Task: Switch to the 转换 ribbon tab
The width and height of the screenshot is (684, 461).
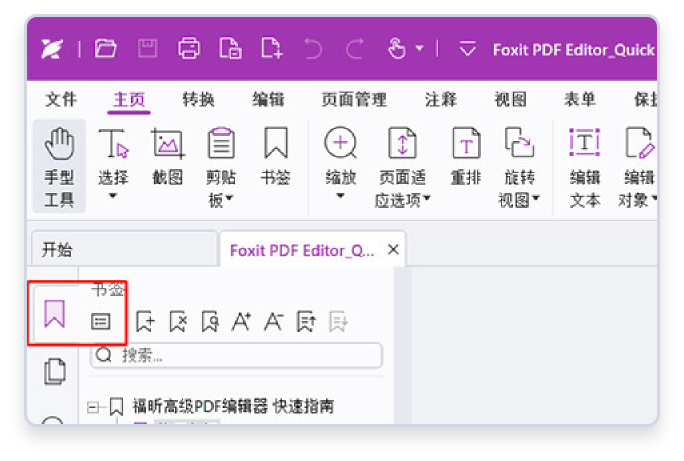Action: tap(198, 99)
